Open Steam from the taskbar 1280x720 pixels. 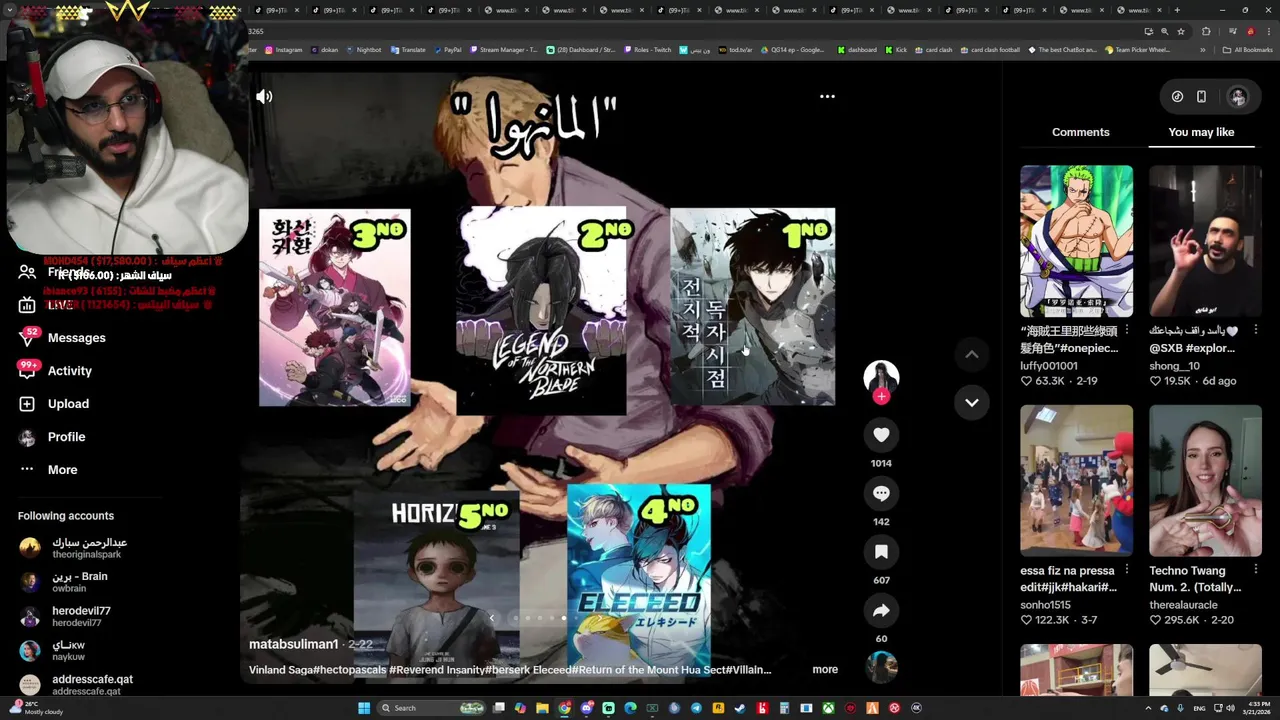(740, 708)
